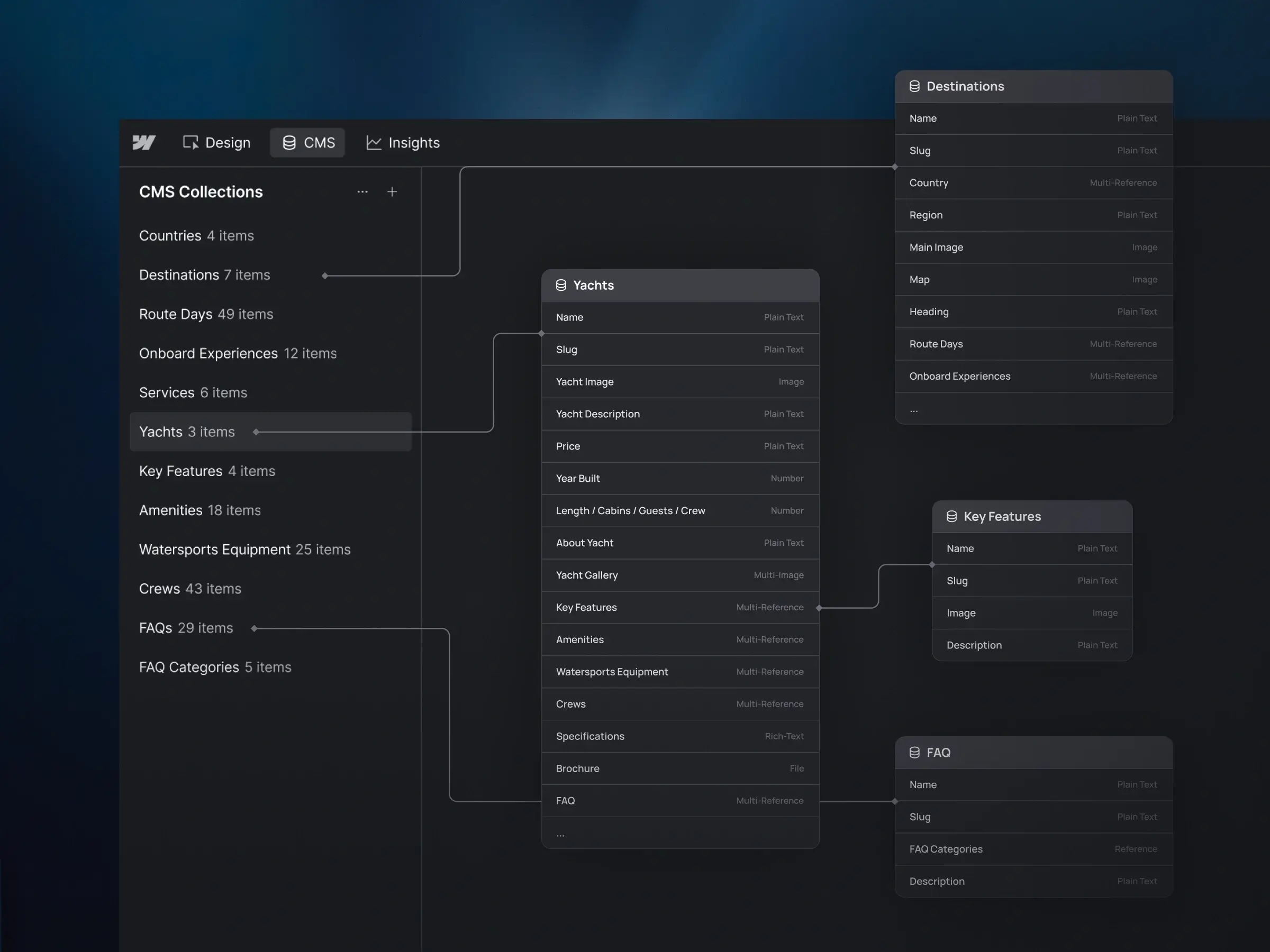
Task: Select Slug field in FAQ card
Action: [x=1033, y=817]
